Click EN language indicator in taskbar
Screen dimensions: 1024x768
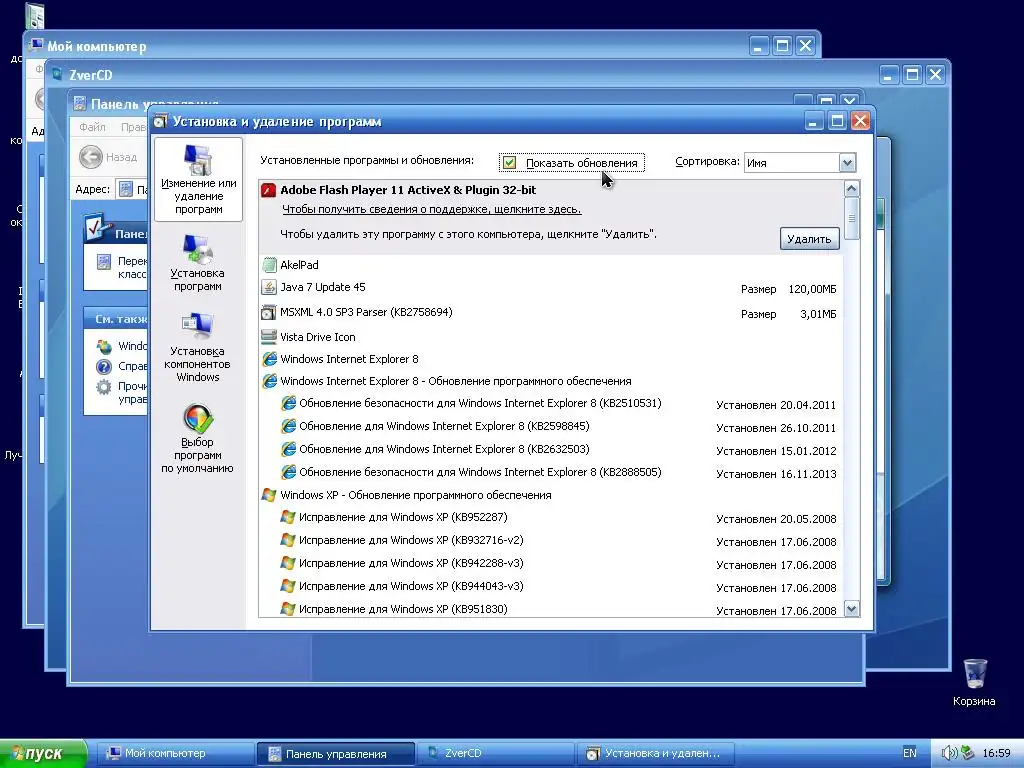coord(910,753)
